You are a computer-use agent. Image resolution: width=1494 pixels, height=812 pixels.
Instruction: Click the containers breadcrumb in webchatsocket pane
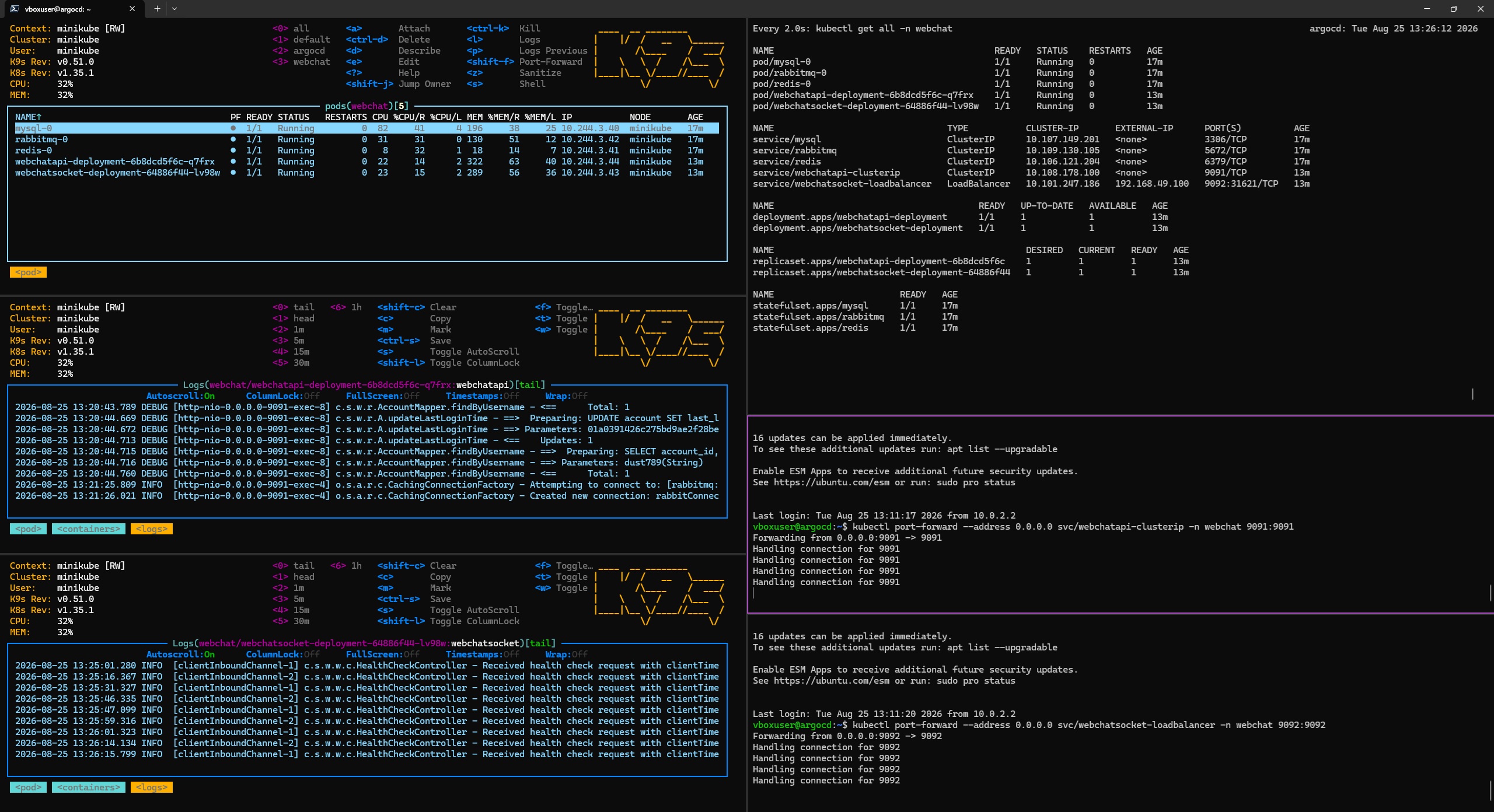[89, 787]
